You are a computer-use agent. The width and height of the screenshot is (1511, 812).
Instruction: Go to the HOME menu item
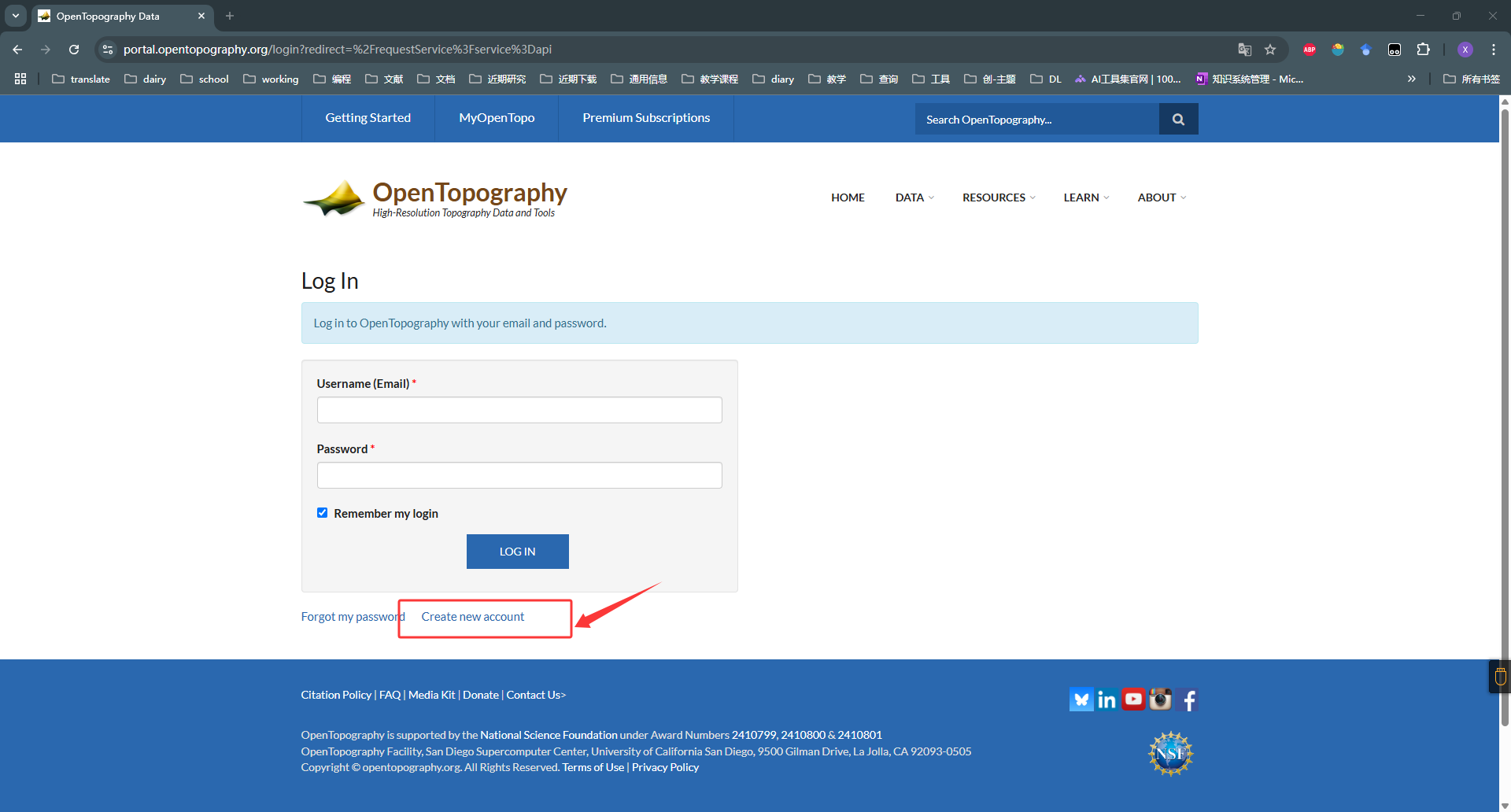(848, 197)
